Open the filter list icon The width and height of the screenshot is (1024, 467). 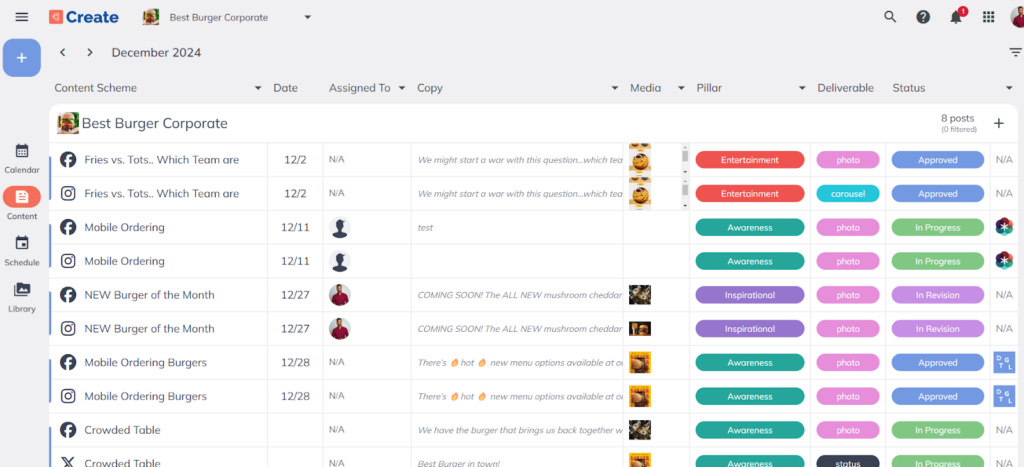1016,52
